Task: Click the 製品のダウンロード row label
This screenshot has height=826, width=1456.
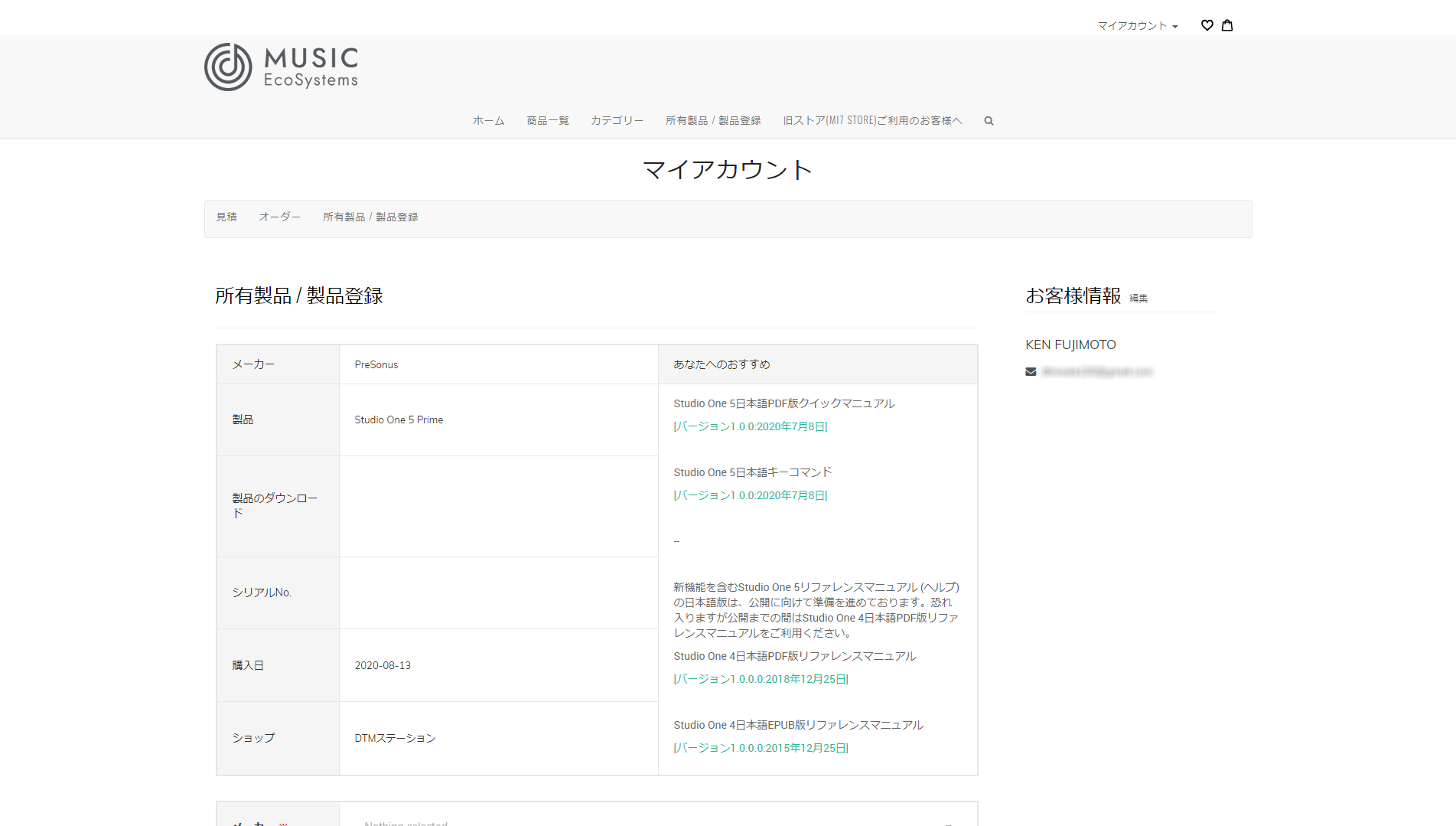Action: [275, 506]
